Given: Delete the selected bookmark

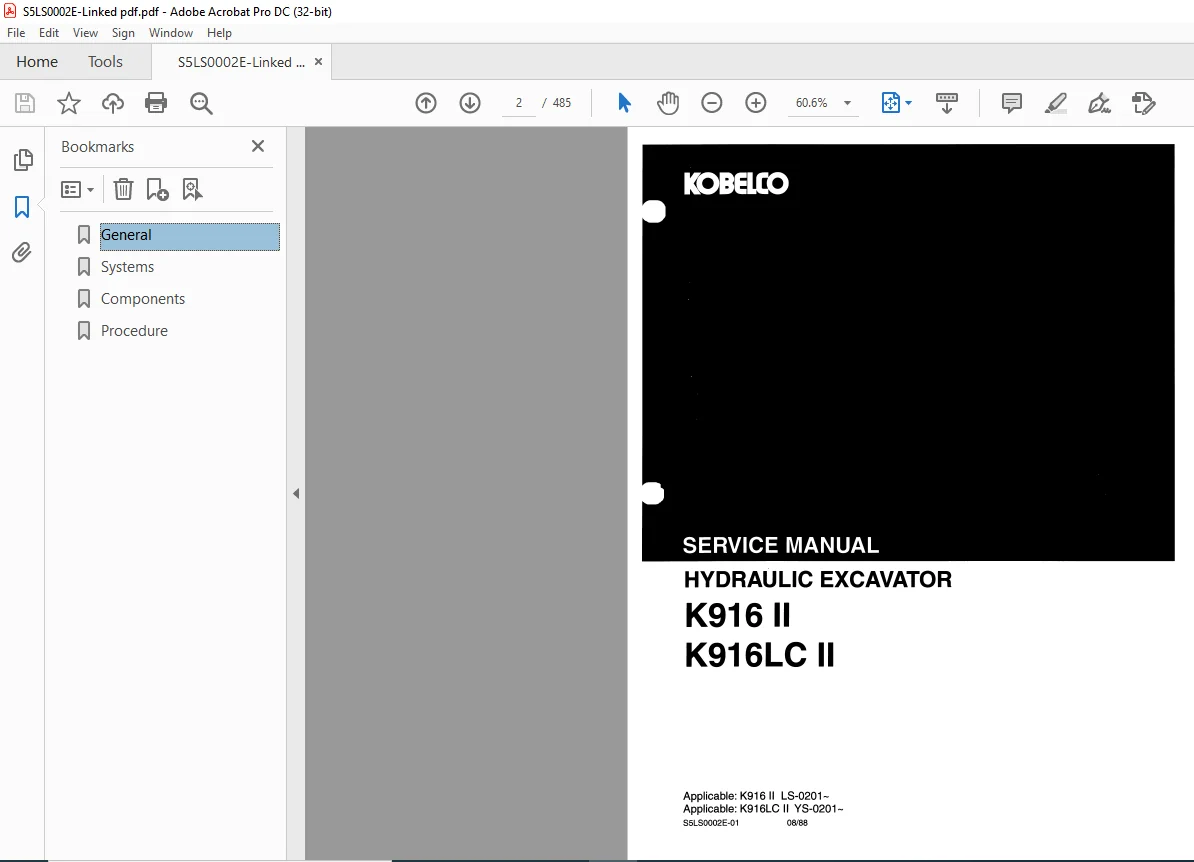Looking at the screenshot, I should (x=123, y=189).
